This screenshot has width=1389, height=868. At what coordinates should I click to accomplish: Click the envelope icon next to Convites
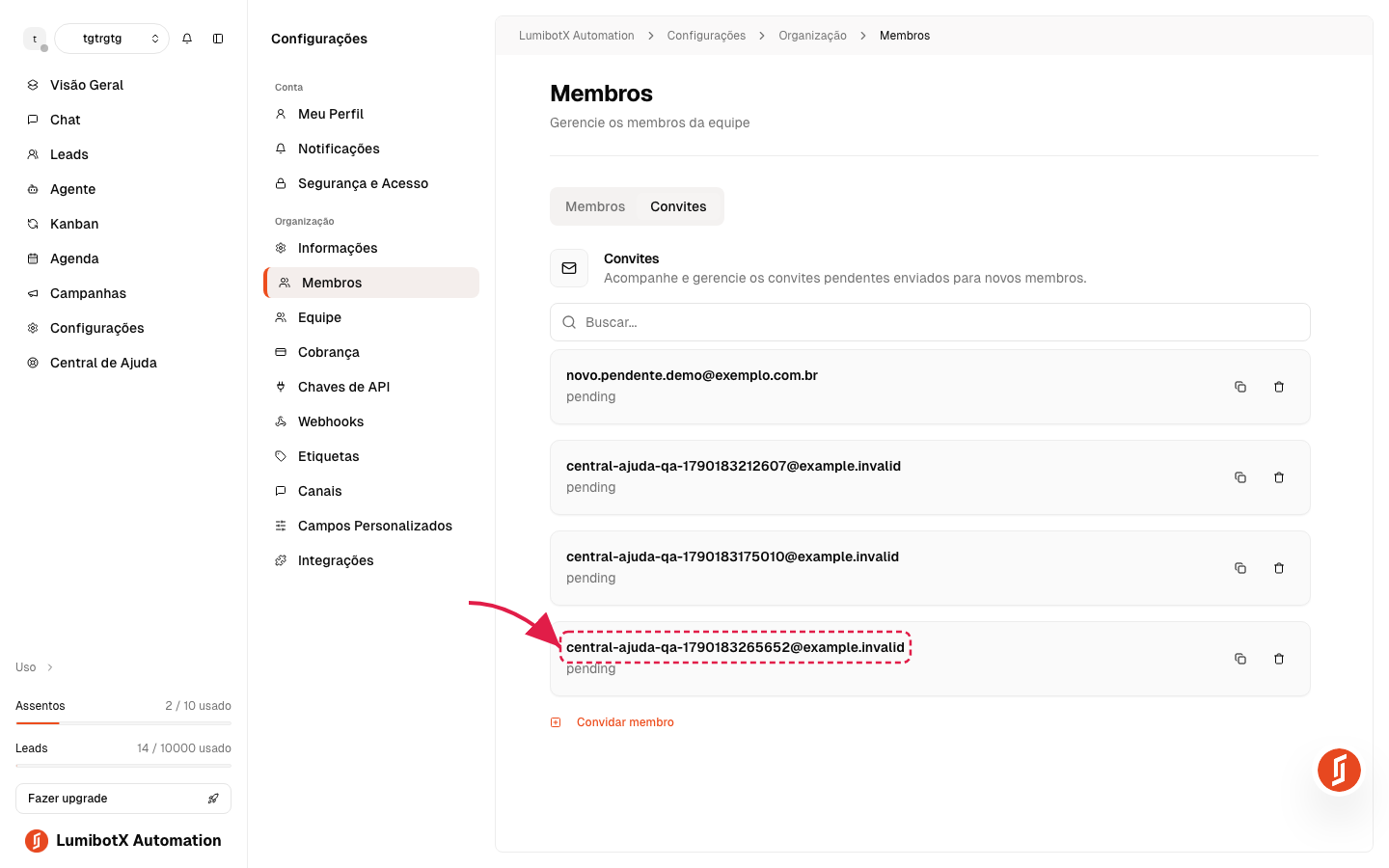point(569,268)
